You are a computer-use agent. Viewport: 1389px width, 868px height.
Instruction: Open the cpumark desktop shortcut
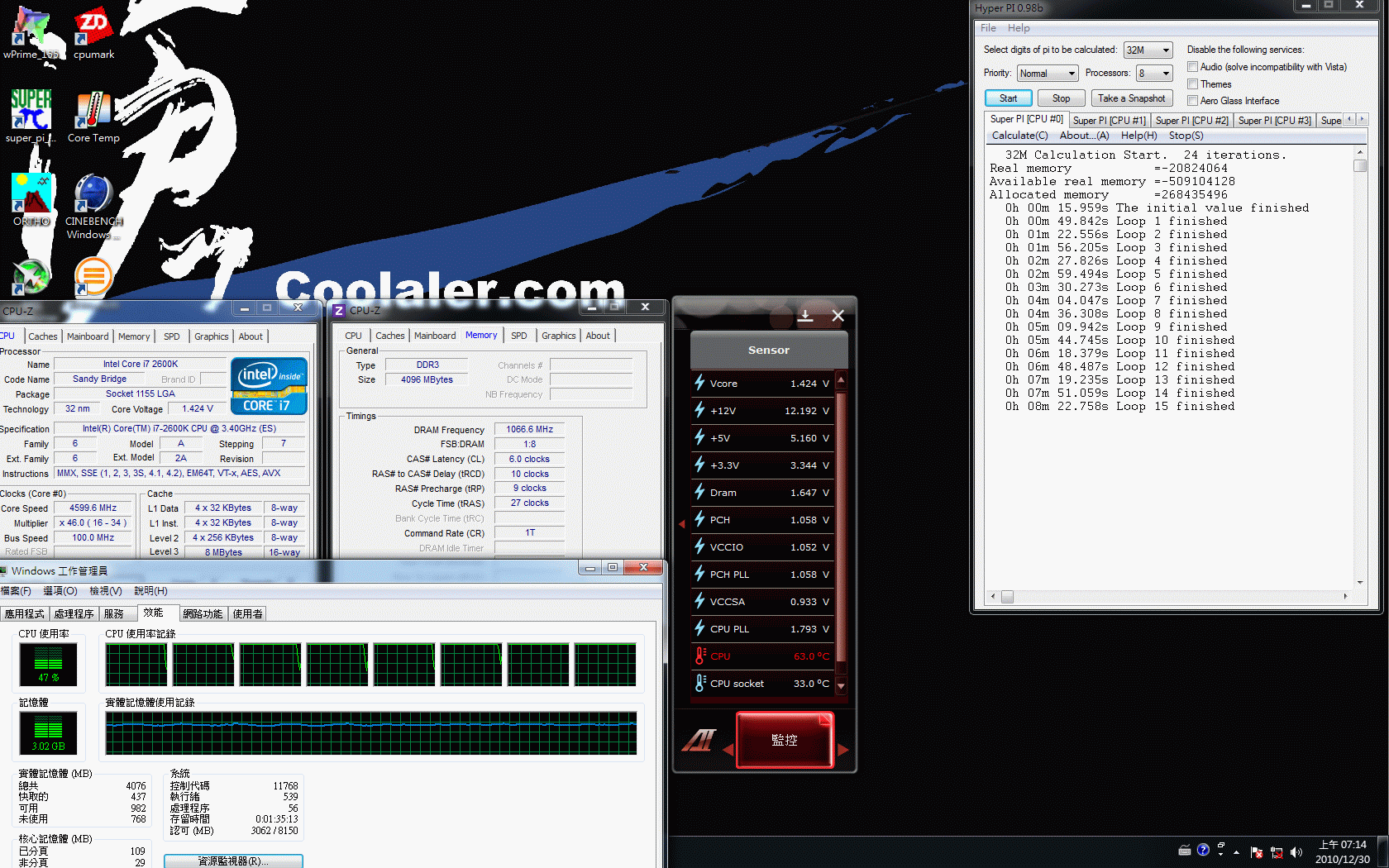pos(93,33)
